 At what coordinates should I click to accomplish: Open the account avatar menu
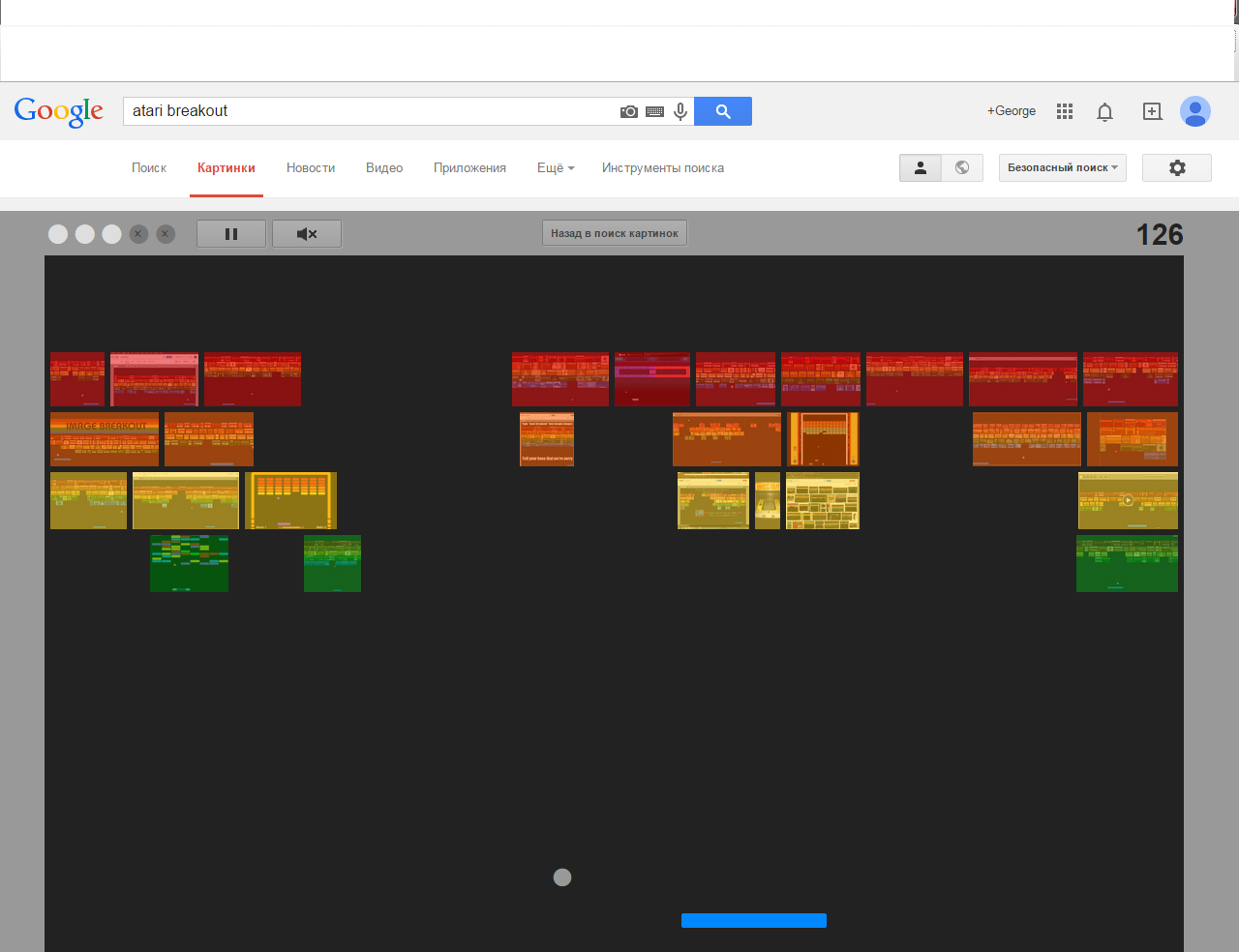pyautogui.click(x=1195, y=111)
